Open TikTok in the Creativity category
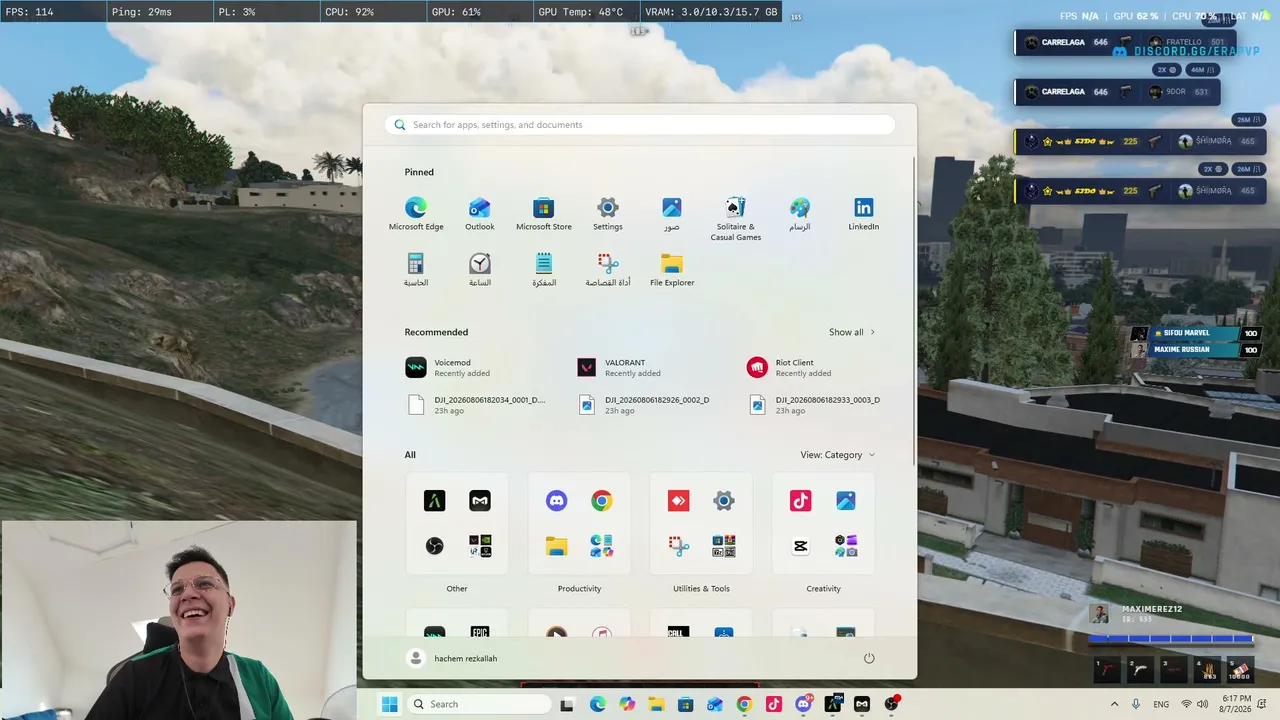The image size is (1280, 720). click(x=800, y=501)
